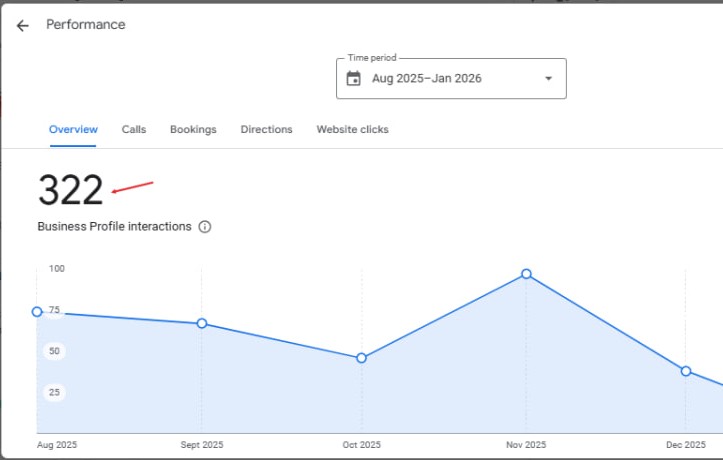
Task: Click the 322 interactions total number
Action: click(71, 190)
